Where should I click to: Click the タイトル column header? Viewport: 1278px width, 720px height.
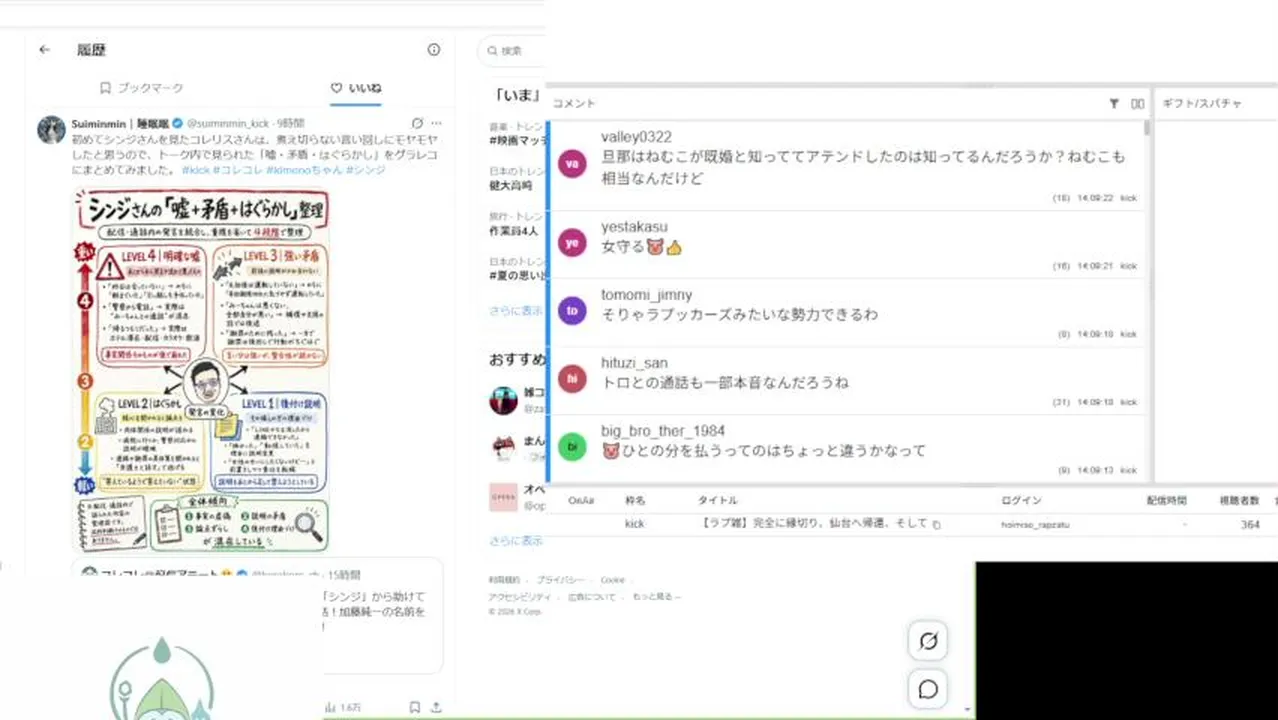pyautogui.click(x=717, y=500)
